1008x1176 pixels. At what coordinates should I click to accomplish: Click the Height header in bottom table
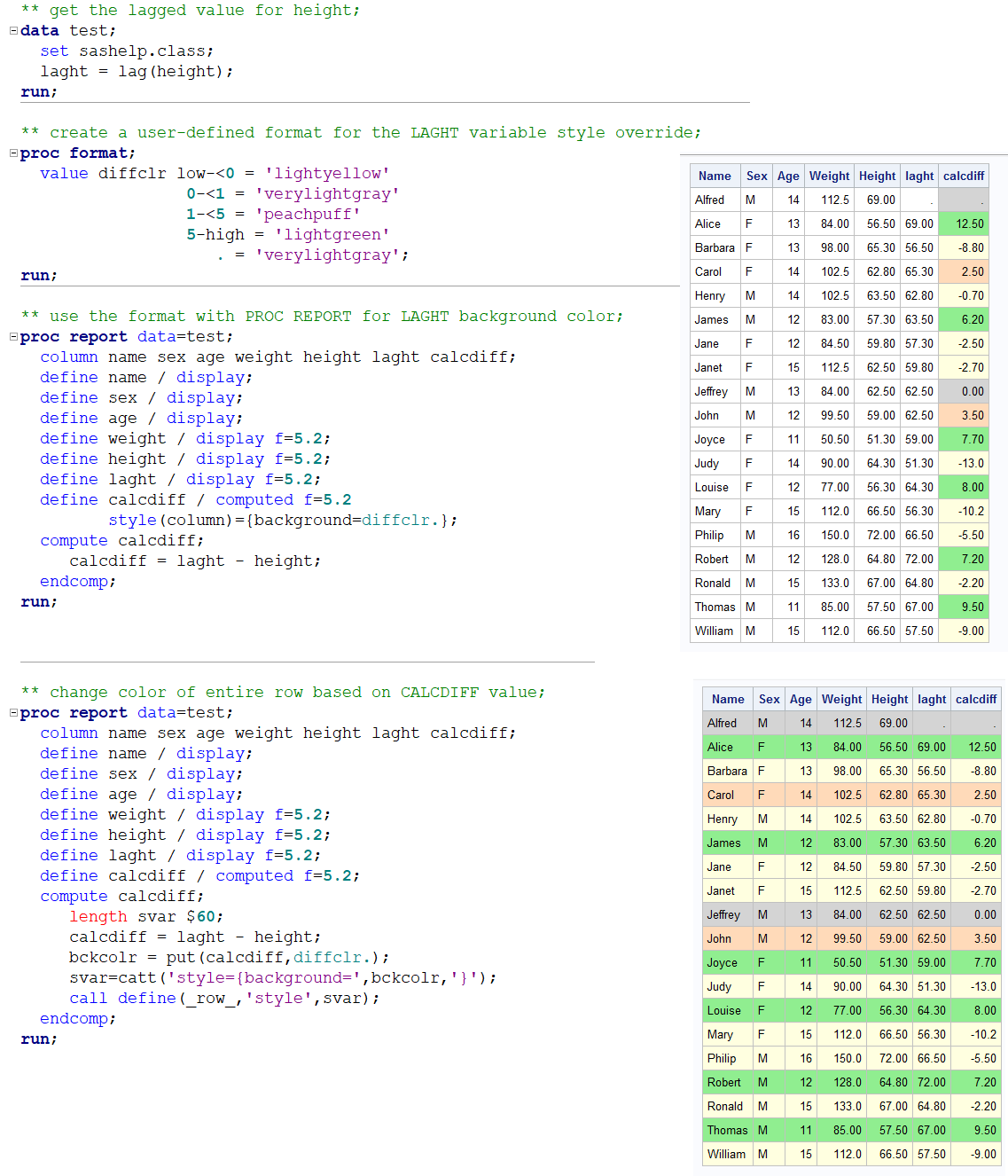click(889, 699)
